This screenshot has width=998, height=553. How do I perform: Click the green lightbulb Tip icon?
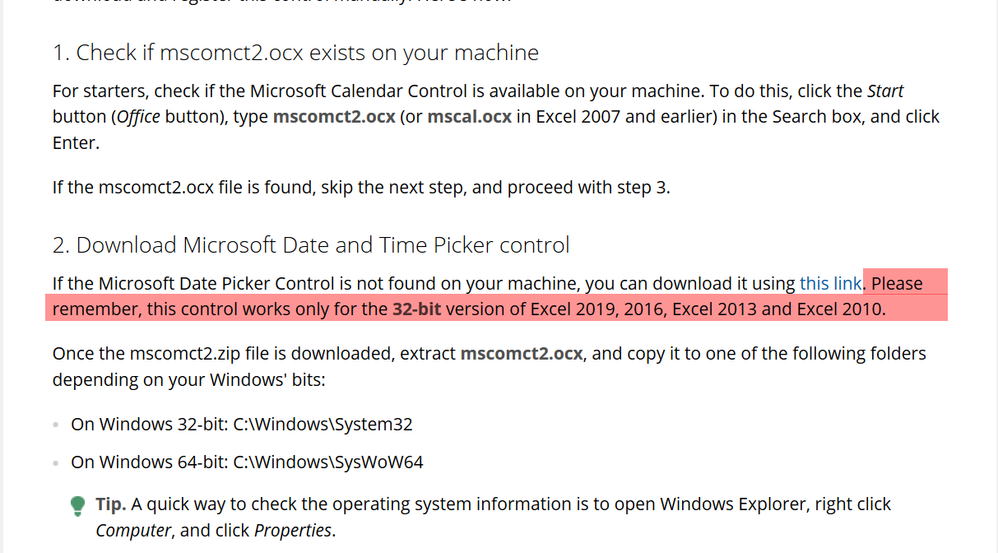click(78, 506)
